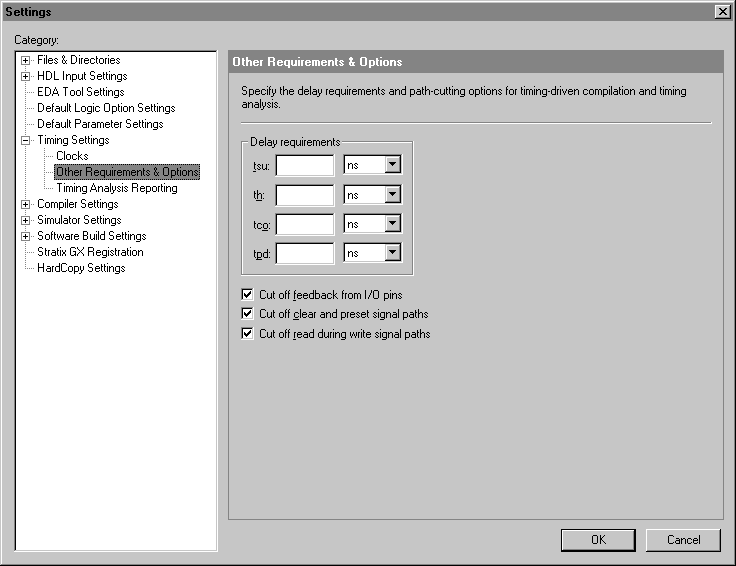736x566 pixels.
Task: Open EDA Tool Settings category
Action: (80, 92)
